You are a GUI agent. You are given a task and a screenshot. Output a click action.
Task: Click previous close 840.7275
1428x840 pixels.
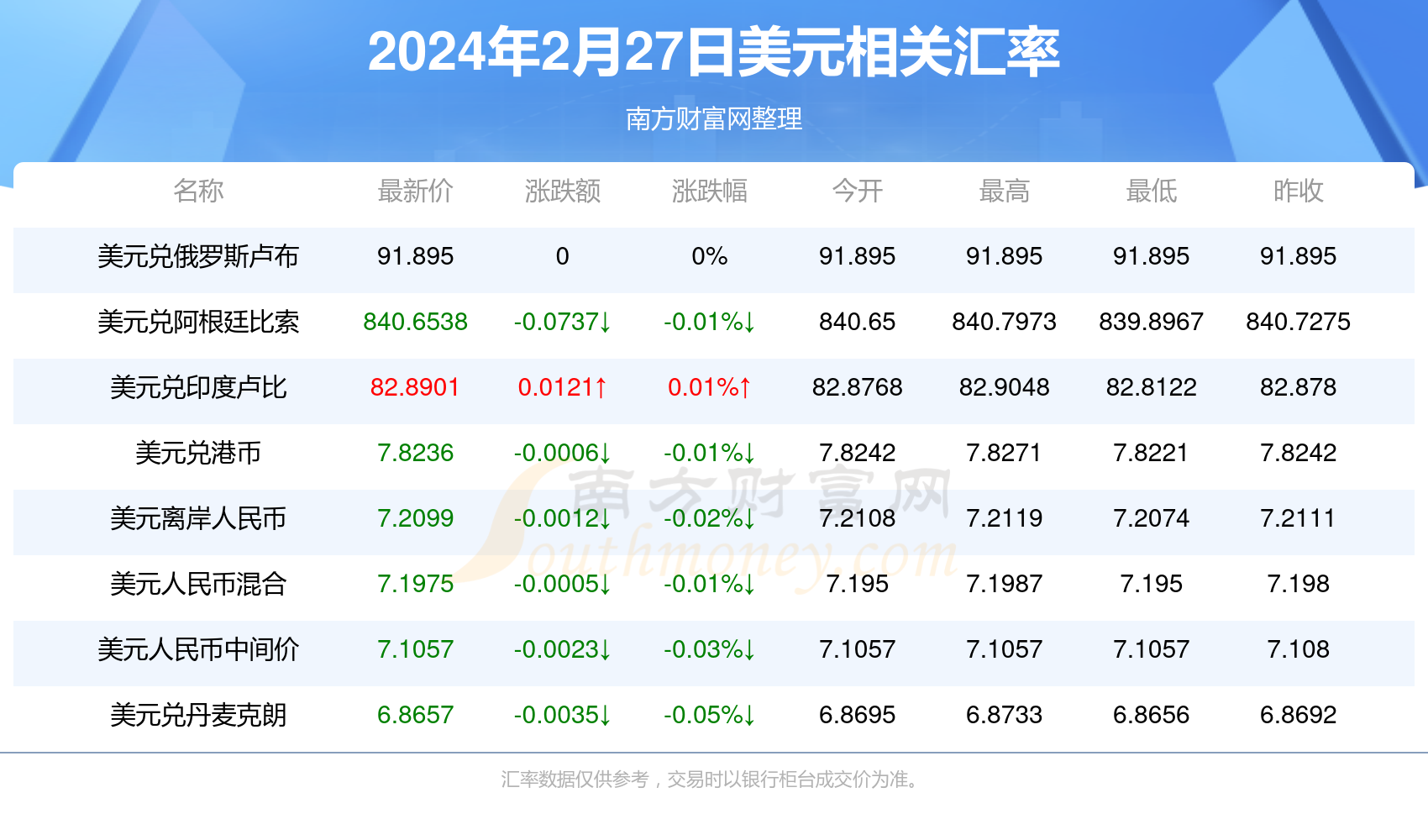pos(1298,322)
